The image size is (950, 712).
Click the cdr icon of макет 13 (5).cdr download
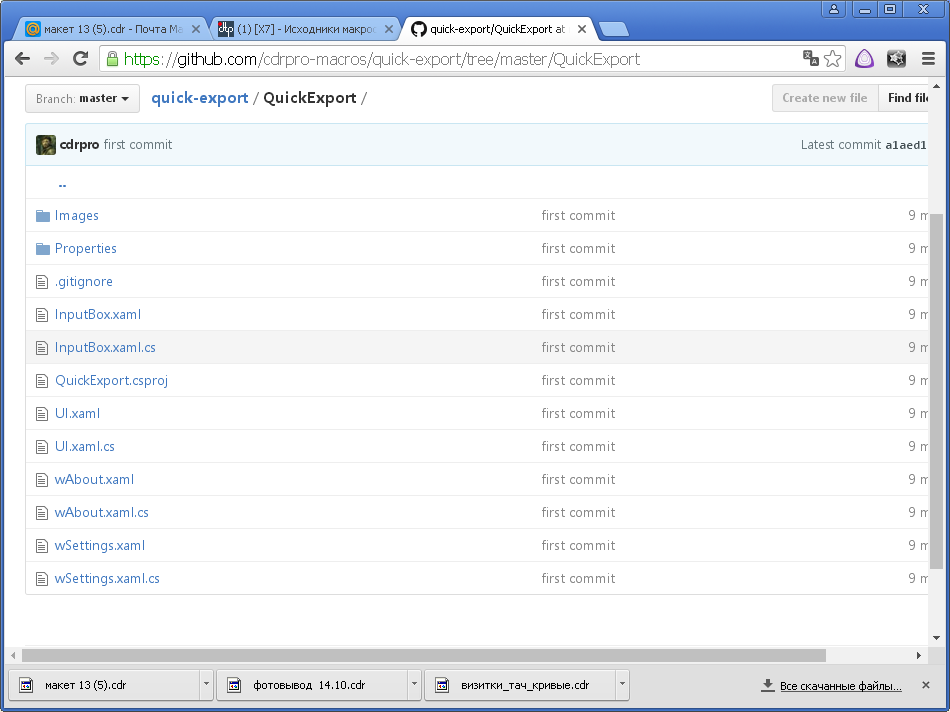pyautogui.click(x=26, y=685)
